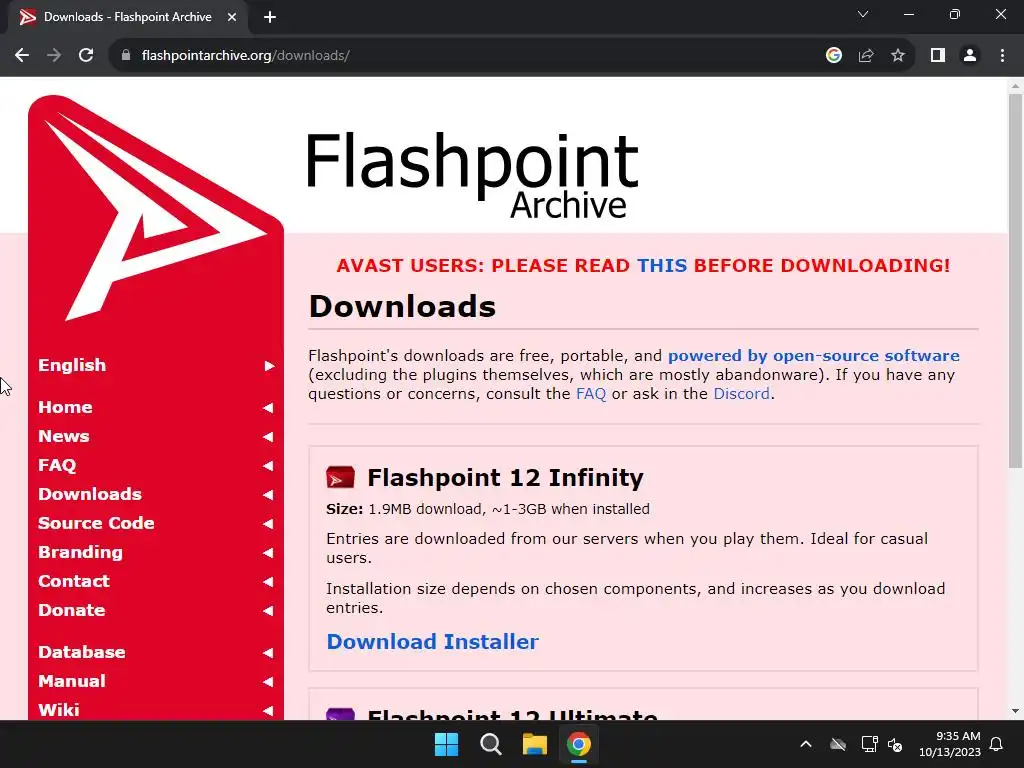This screenshot has height=768, width=1024.
Task: Select Downloads in the sidebar menu
Action: [156, 494]
